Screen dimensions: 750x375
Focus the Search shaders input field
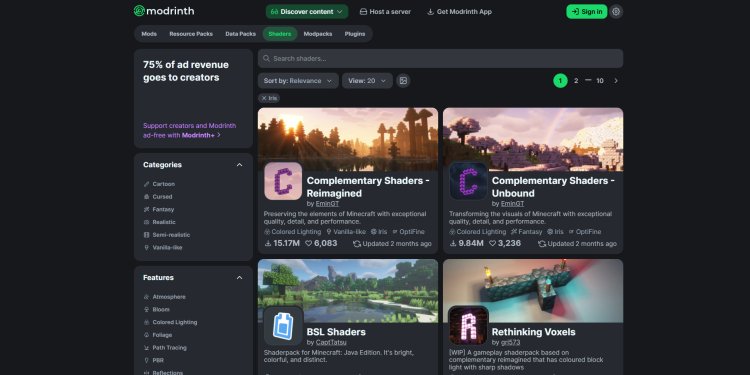[440, 58]
